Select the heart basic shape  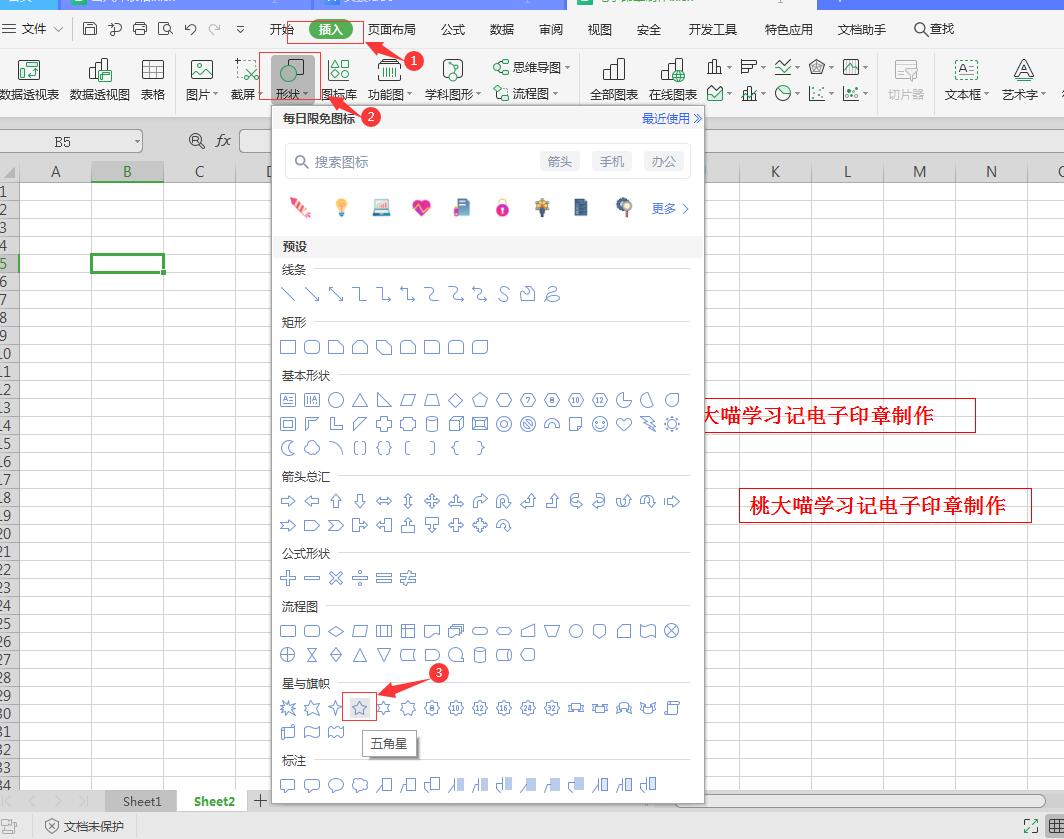(624, 424)
